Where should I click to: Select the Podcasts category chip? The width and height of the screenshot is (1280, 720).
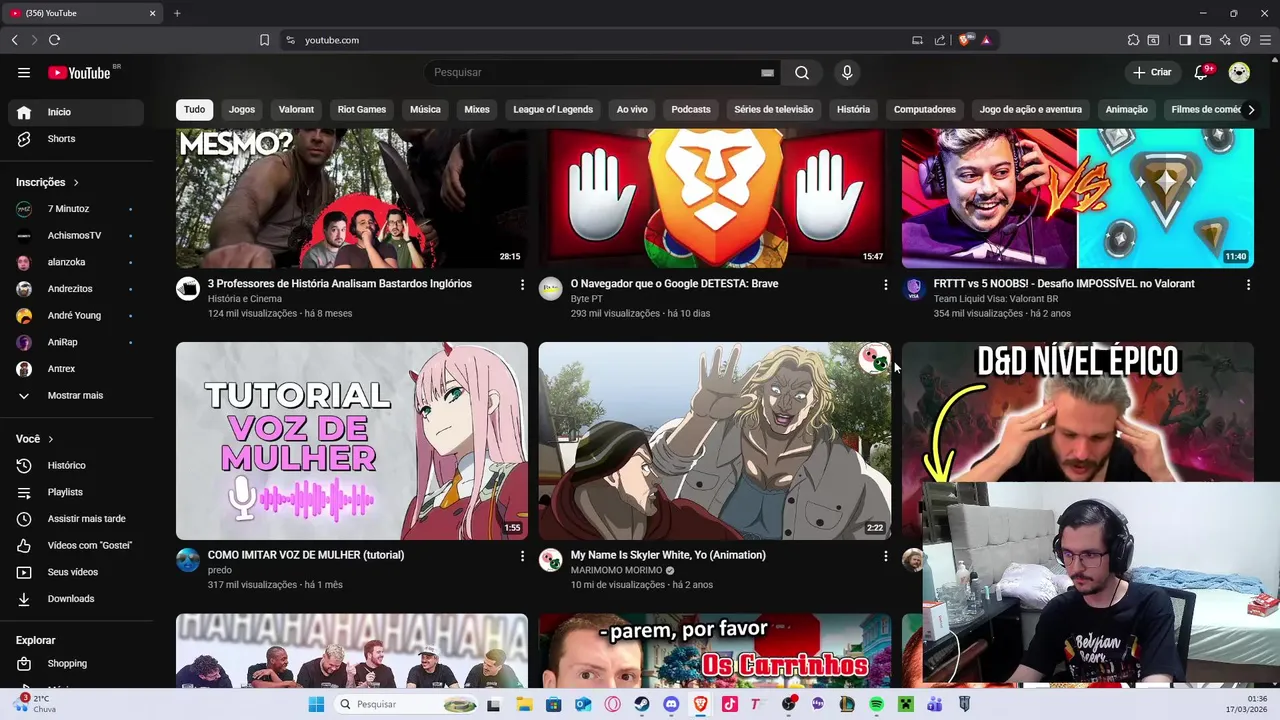coord(691,109)
